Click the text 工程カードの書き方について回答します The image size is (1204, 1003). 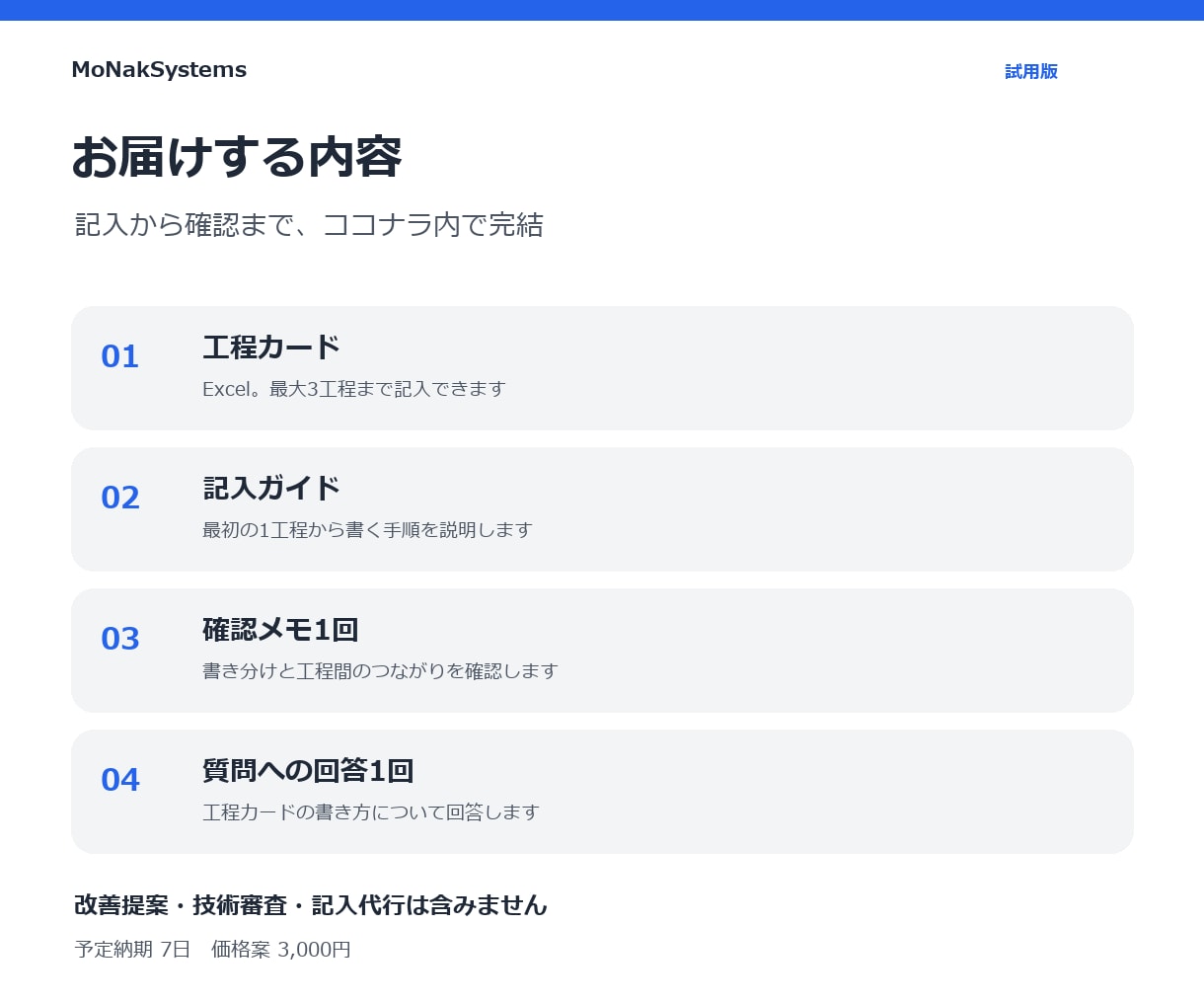(x=371, y=812)
